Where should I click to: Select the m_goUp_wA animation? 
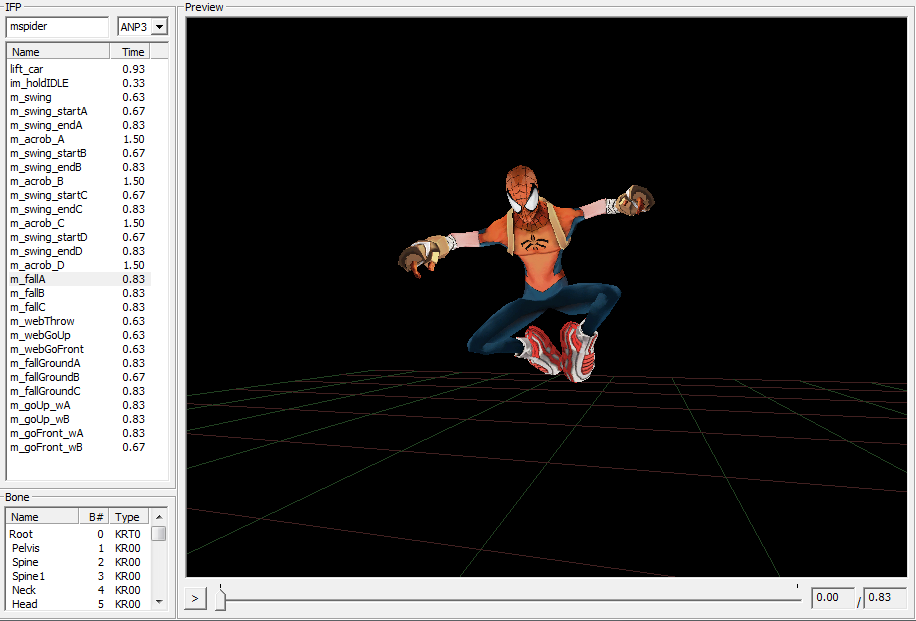point(78,405)
